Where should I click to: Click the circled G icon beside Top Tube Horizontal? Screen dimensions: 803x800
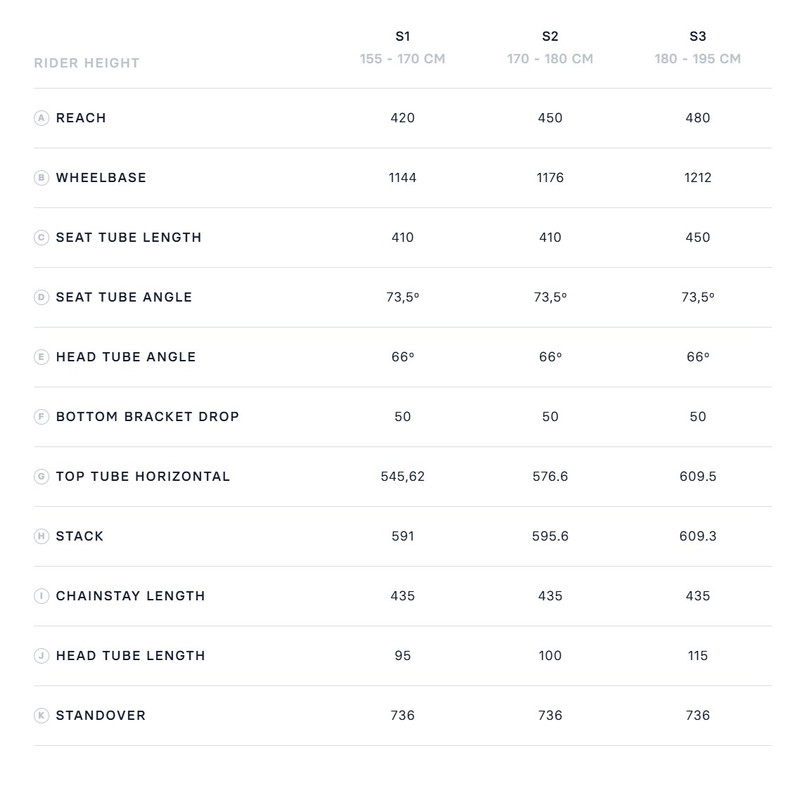(x=41, y=476)
